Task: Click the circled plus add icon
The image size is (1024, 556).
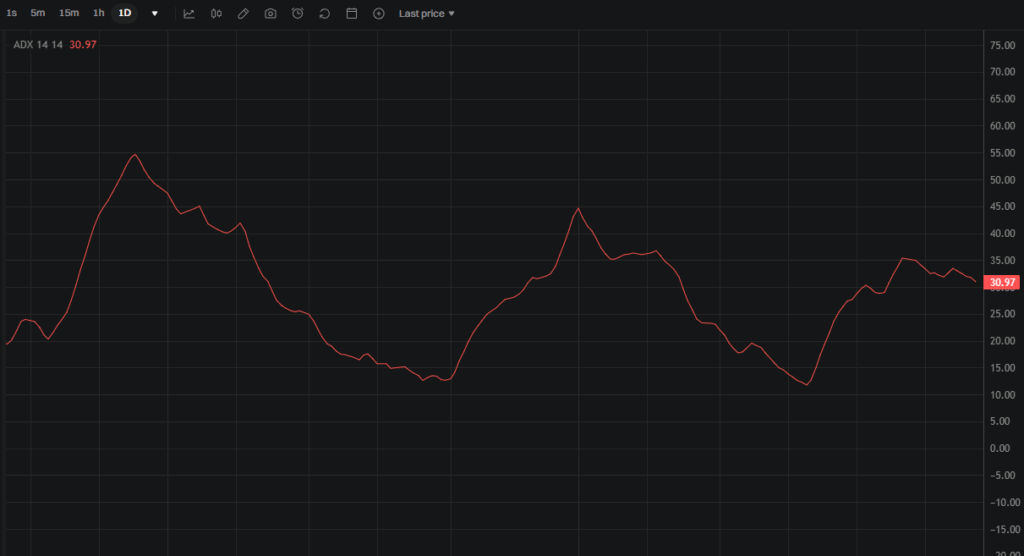Action: tap(378, 14)
